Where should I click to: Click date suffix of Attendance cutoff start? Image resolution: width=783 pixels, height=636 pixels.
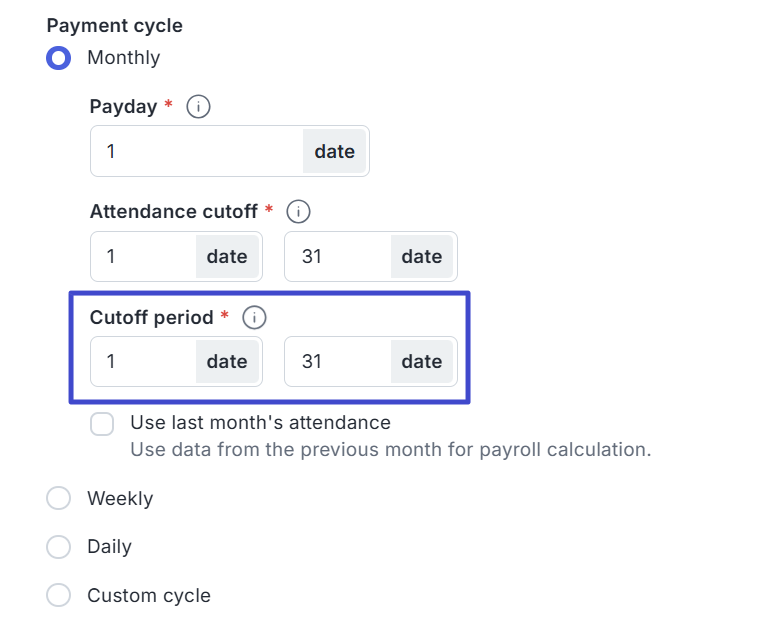(x=227, y=257)
